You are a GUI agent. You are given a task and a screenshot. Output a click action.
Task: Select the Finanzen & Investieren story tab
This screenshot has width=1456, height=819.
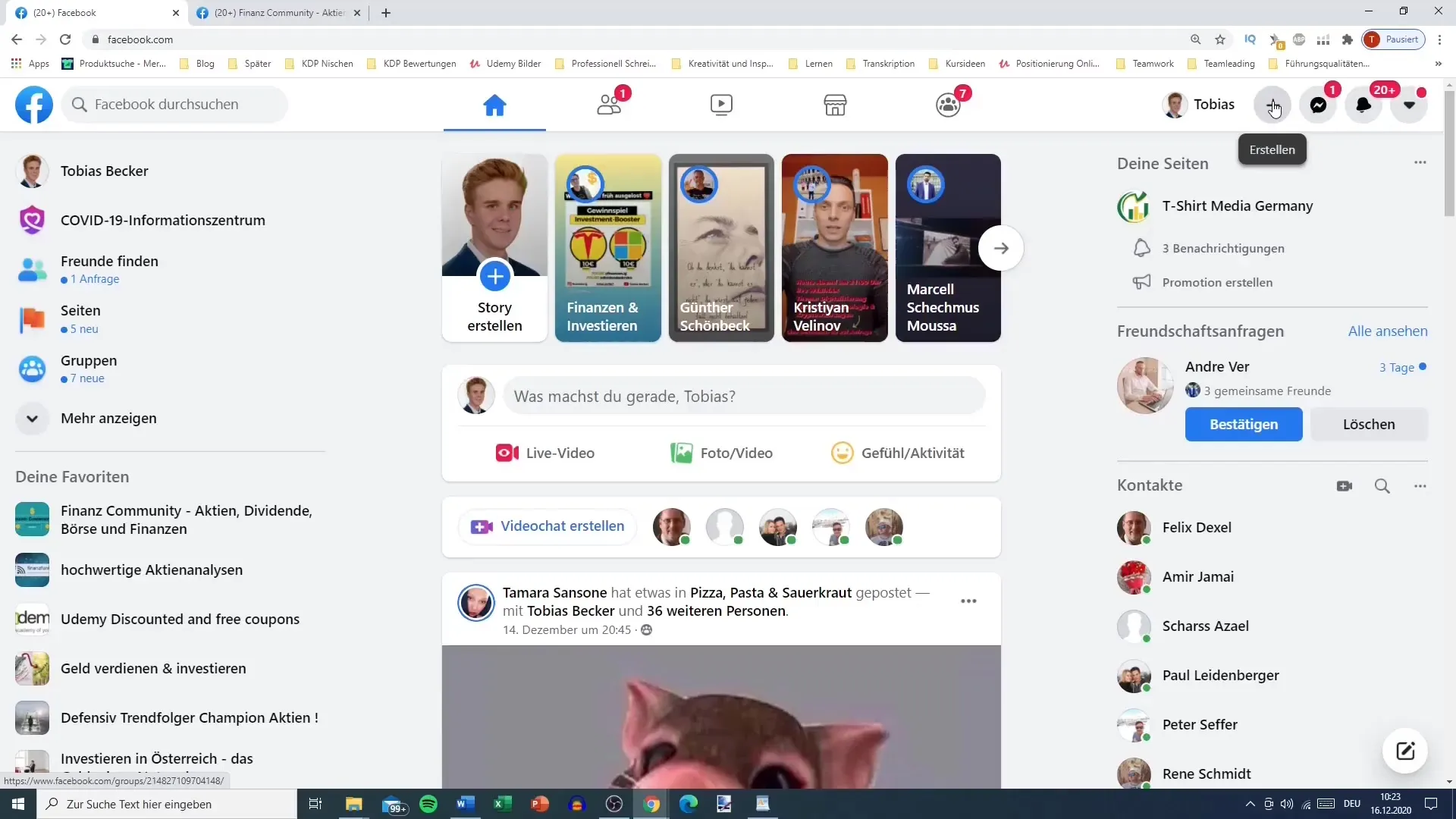pos(607,246)
